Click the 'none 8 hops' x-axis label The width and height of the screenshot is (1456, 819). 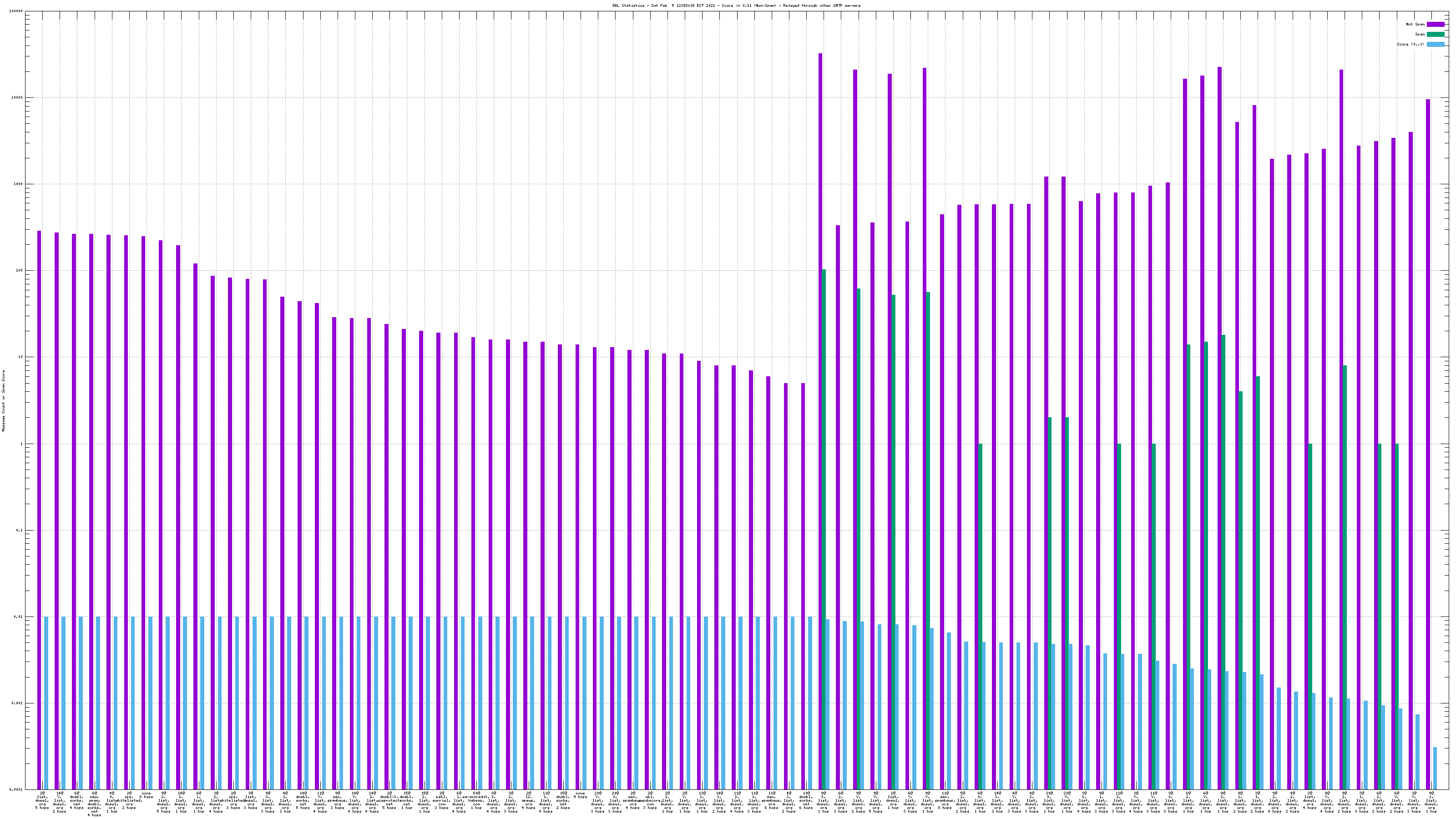point(147,795)
